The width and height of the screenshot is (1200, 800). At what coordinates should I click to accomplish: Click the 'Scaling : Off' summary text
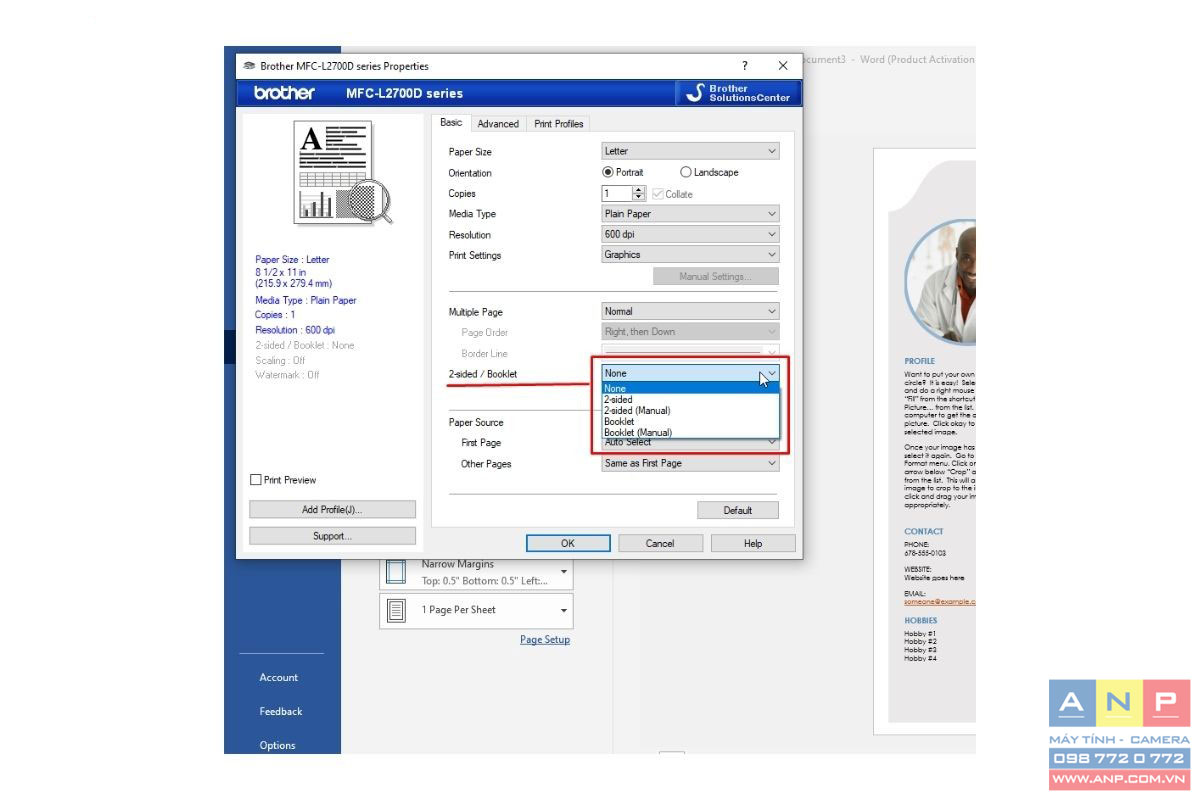pos(280,360)
